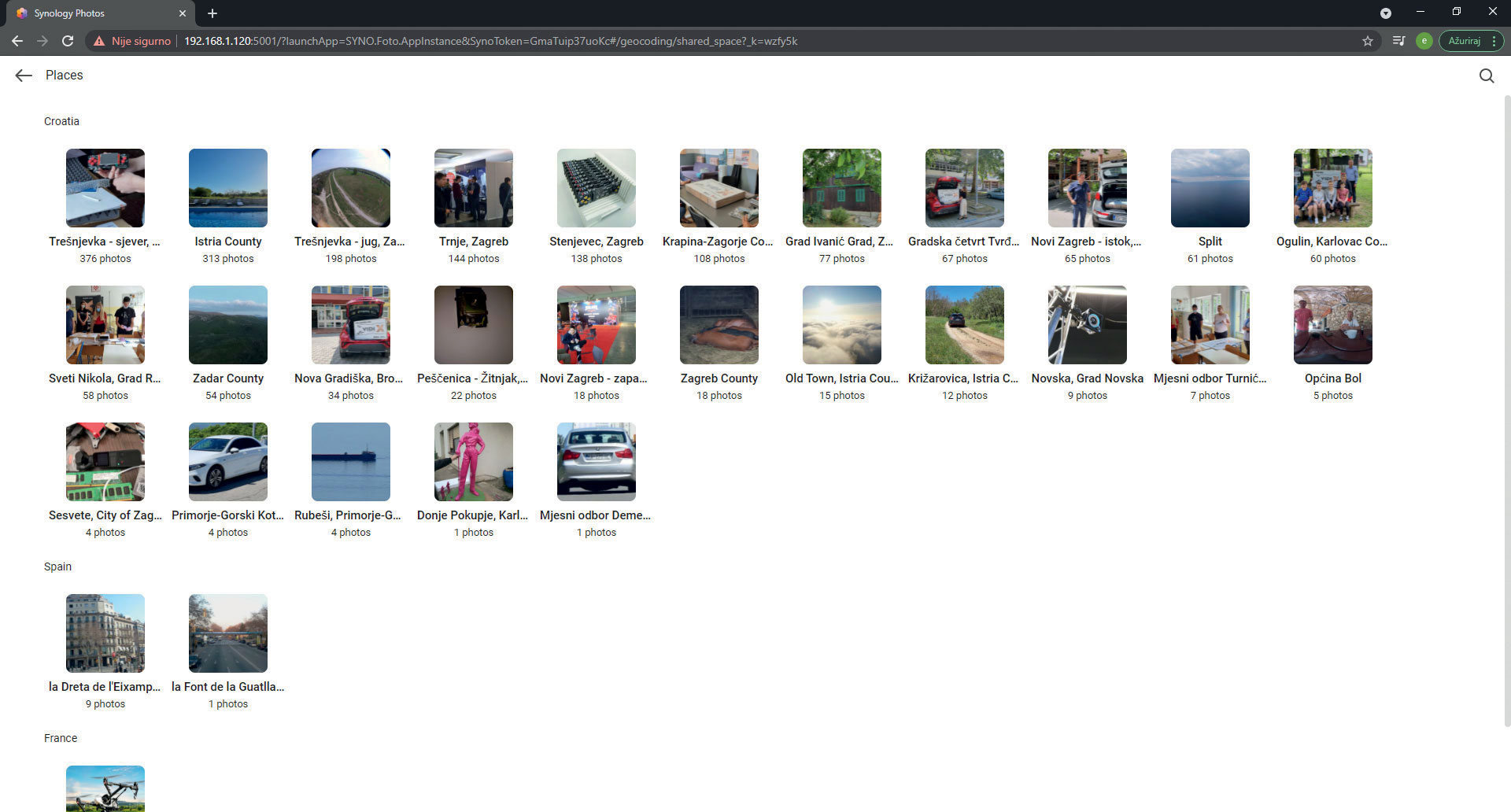Open the media control icon next to bookmark star
Screen dimensions: 1511x812
pyautogui.click(x=1398, y=41)
